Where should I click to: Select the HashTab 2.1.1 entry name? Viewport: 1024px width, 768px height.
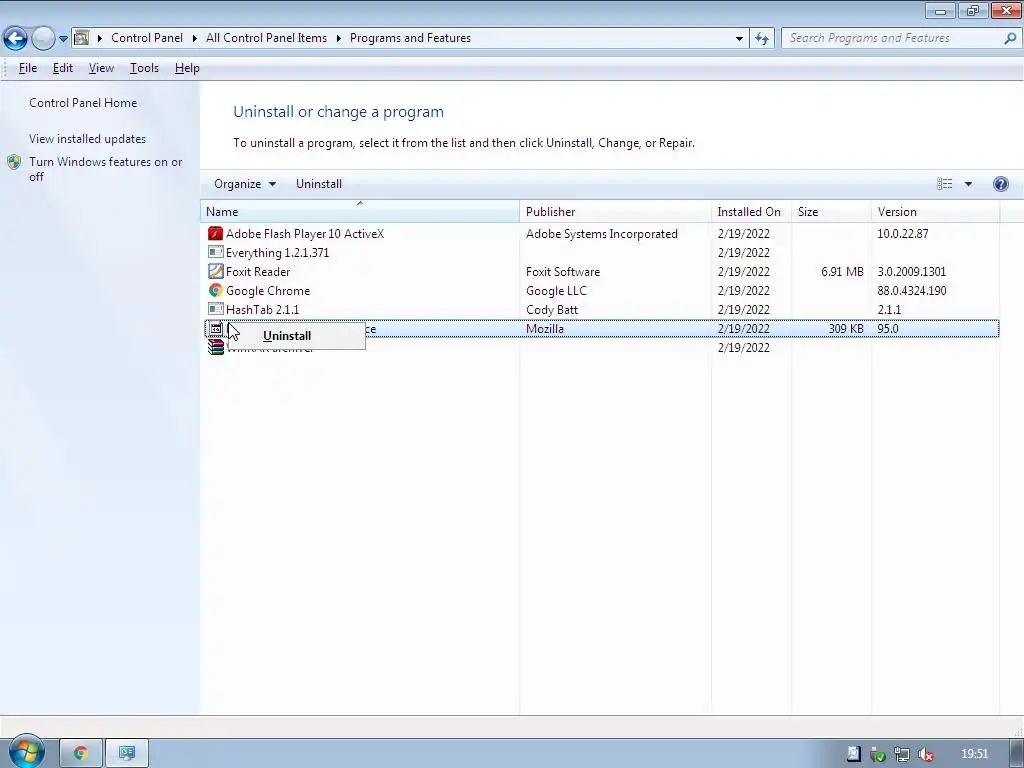(263, 310)
